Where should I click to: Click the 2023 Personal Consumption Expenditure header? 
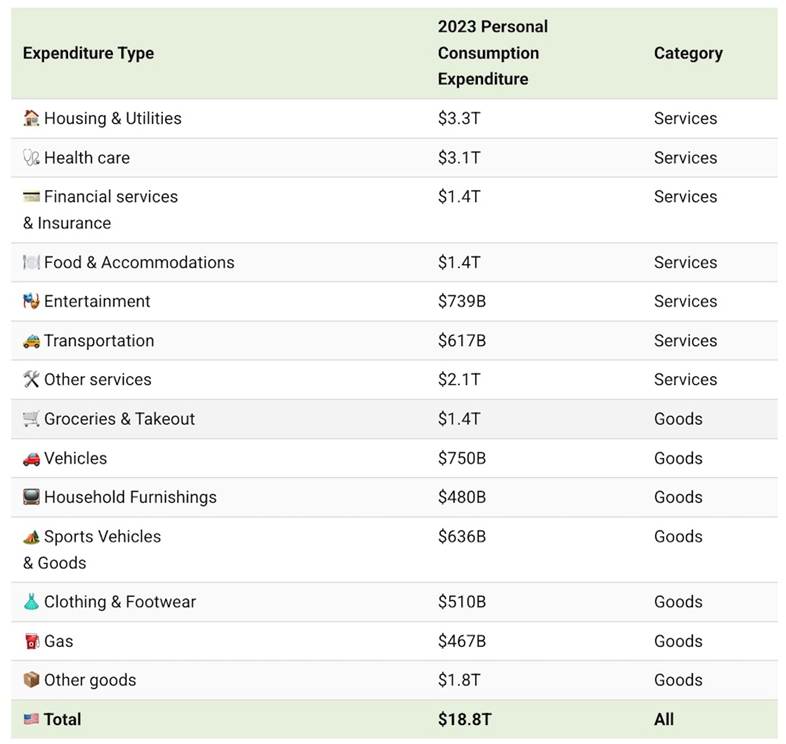(x=492, y=53)
